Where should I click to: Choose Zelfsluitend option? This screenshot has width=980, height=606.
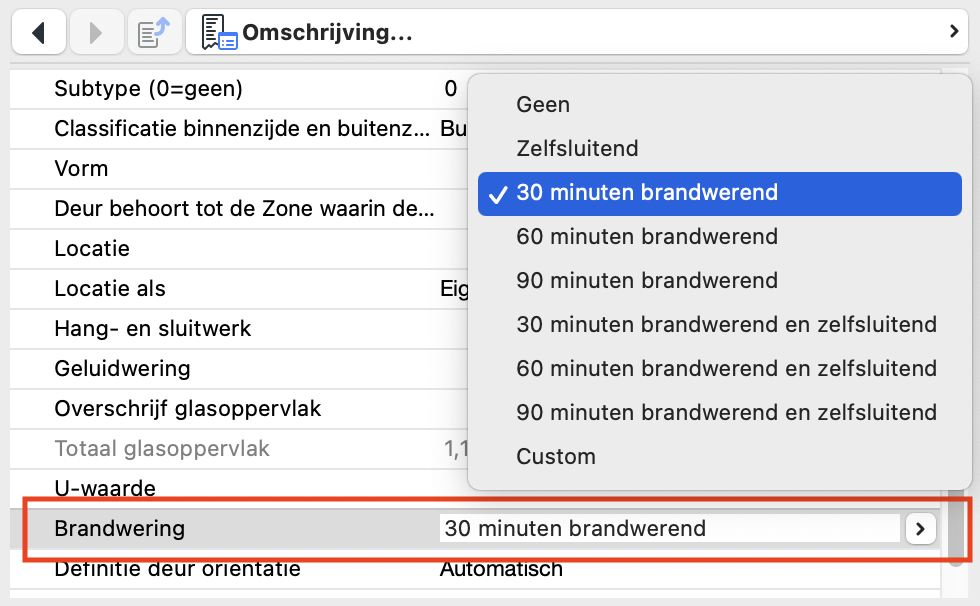(577, 148)
